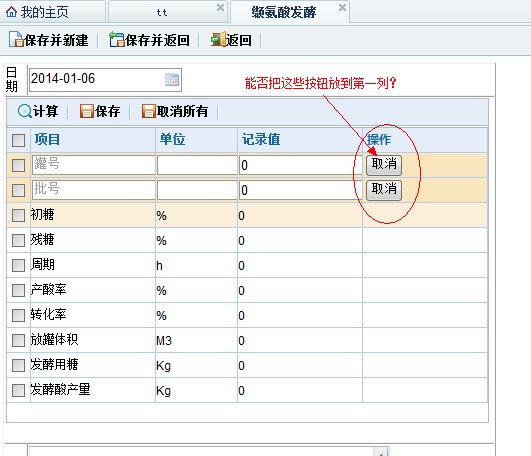Image resolution: width=531 pixels, height=456 pixels.
Task: Click the 取消所有 icon
Action: 149,111
